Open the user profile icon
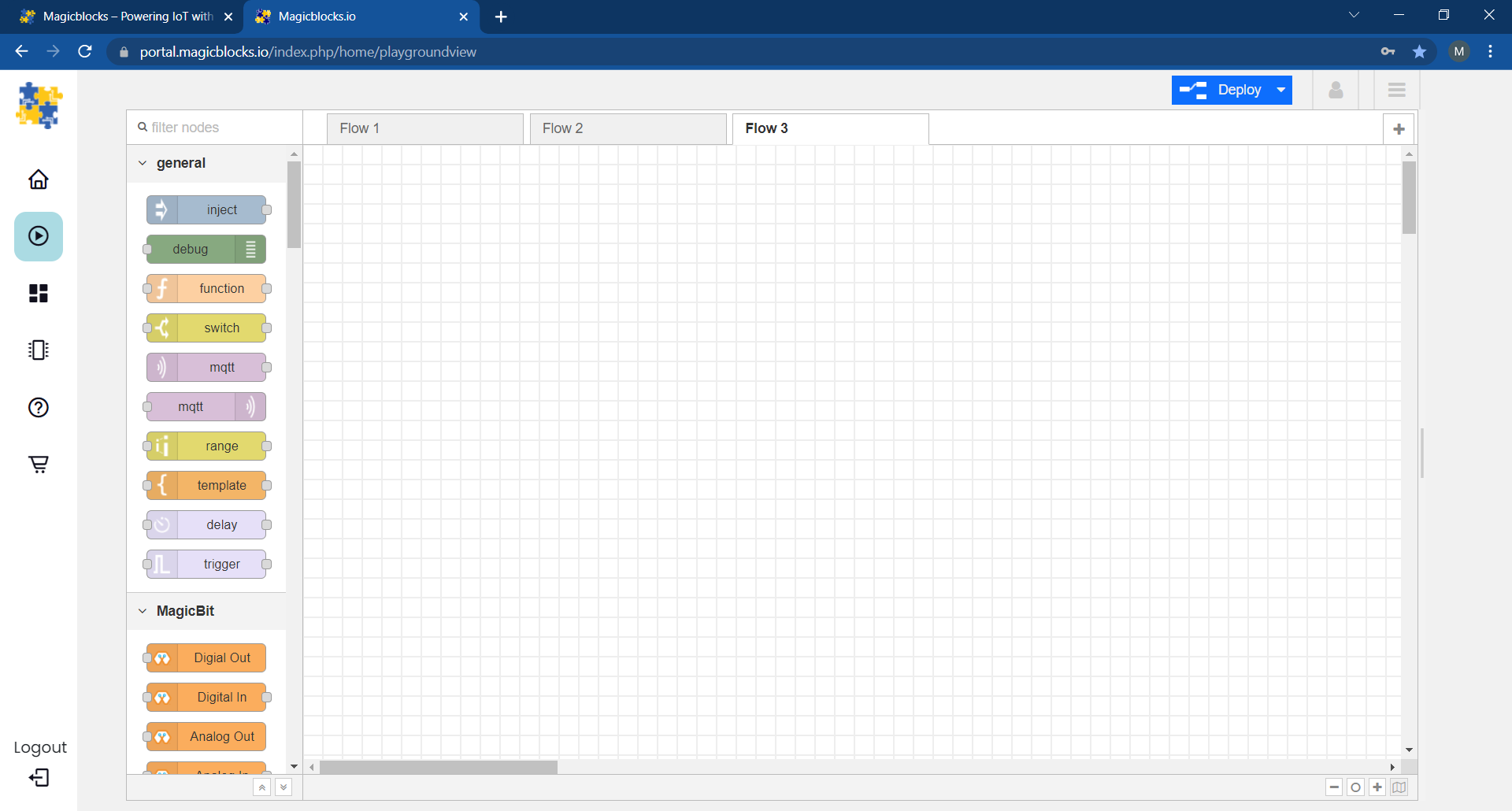The height and width of the screenshot is (811, 1512). 1336,90
